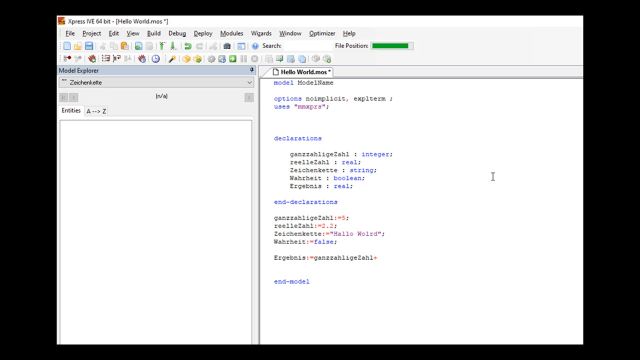Screen dimensions: 640x360
Task: Click the grey Redo arrow icon
Action: coord(200,46)
